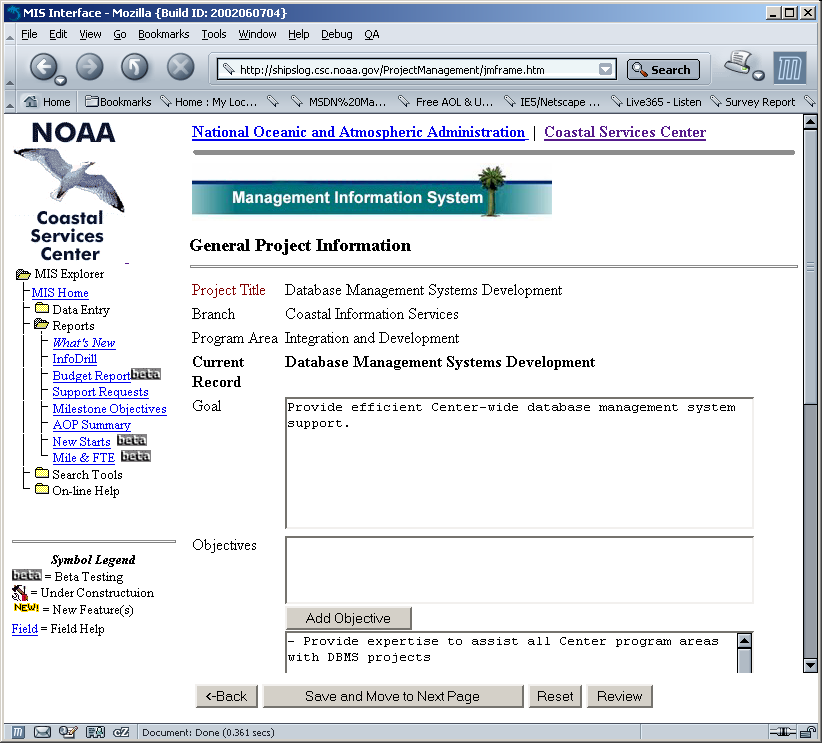Click the online/offline connection icon

pos(783,731)
